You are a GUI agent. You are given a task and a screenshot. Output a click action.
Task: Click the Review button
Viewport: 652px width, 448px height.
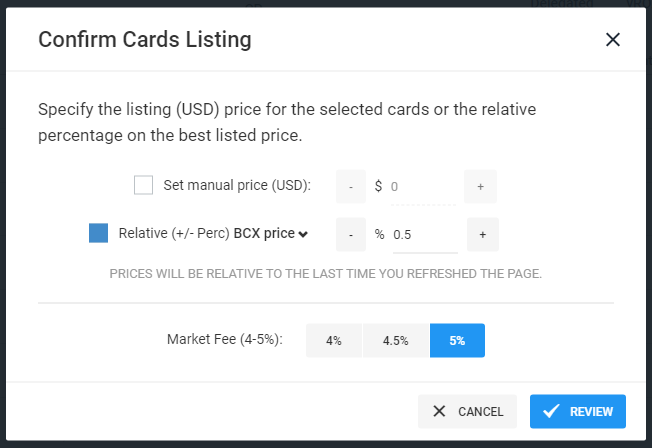(578, 411)
